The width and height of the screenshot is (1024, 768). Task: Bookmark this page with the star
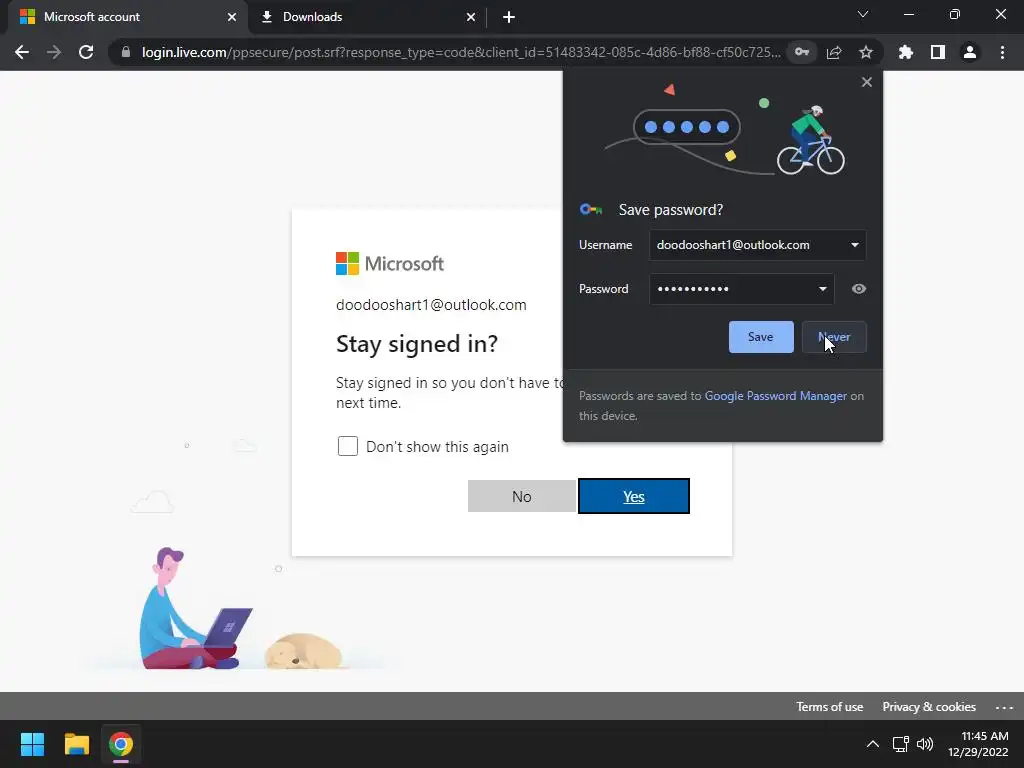(x=866, y=52)
